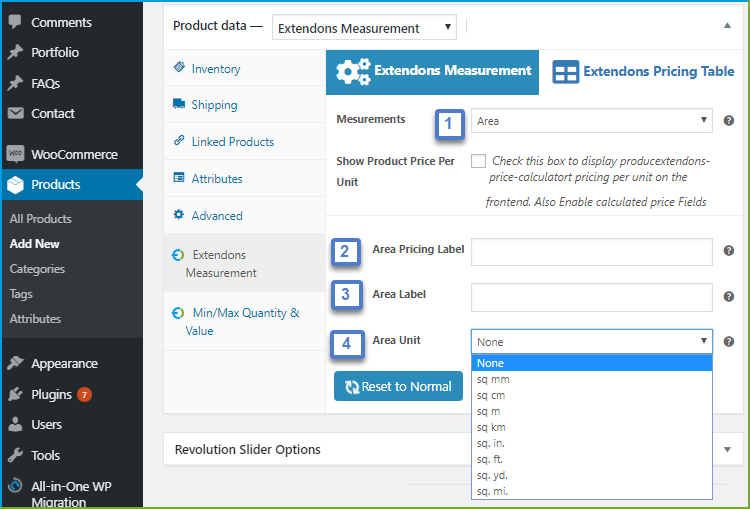Click the Tools wrench icon
The width and height of the screenshot is (750, 509).
click(15, 455)
